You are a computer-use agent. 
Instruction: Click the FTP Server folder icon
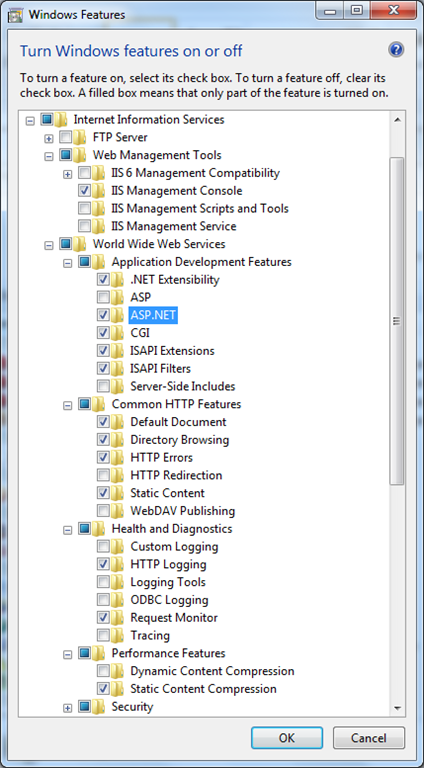point(80,137)
